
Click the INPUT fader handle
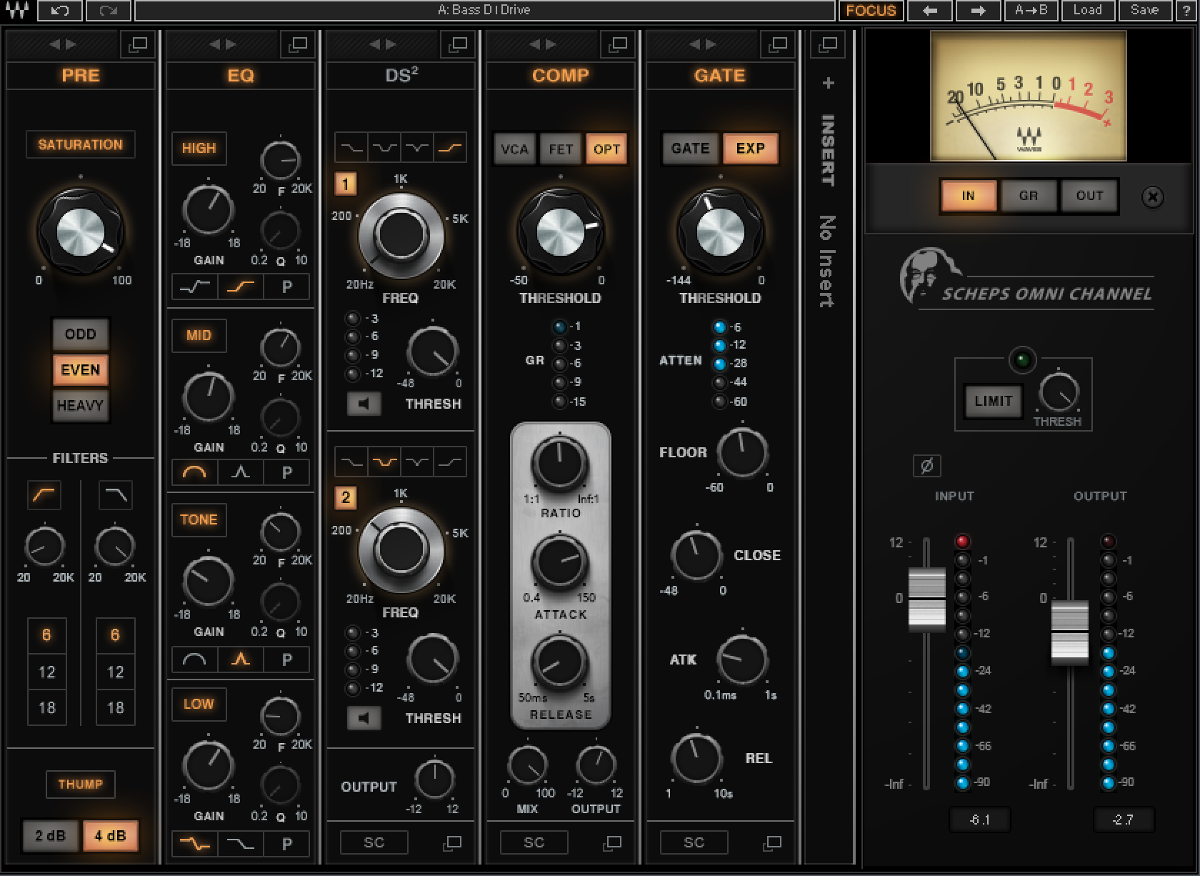tap(927, 599)
